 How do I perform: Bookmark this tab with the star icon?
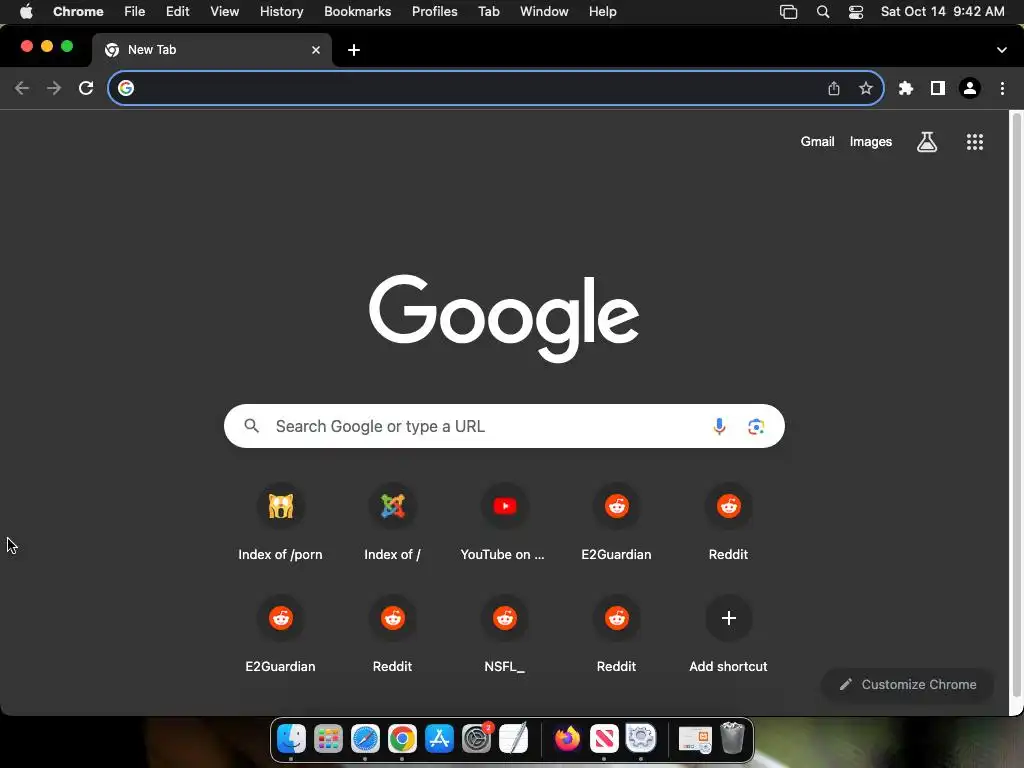[866, 88]
